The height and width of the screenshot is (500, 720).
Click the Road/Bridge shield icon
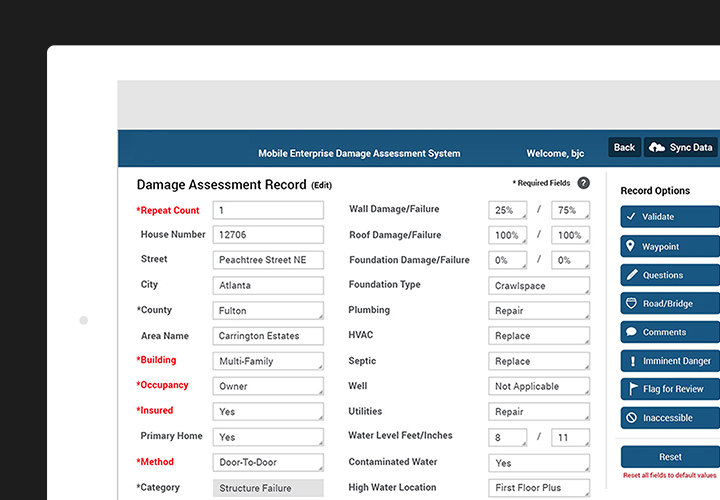tap(631, 303)
